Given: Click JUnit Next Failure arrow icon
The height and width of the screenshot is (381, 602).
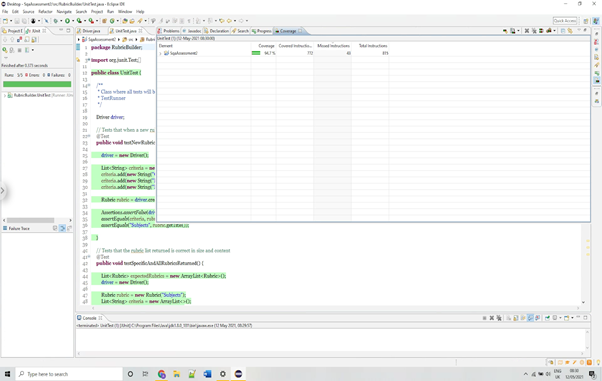Looking at the screenshot, I should [5, 40].
